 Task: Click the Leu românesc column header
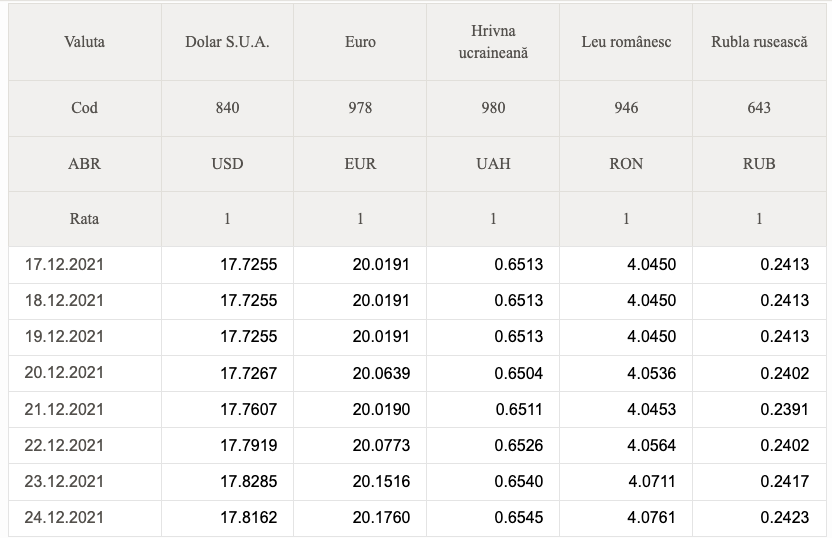click(626, 42)
